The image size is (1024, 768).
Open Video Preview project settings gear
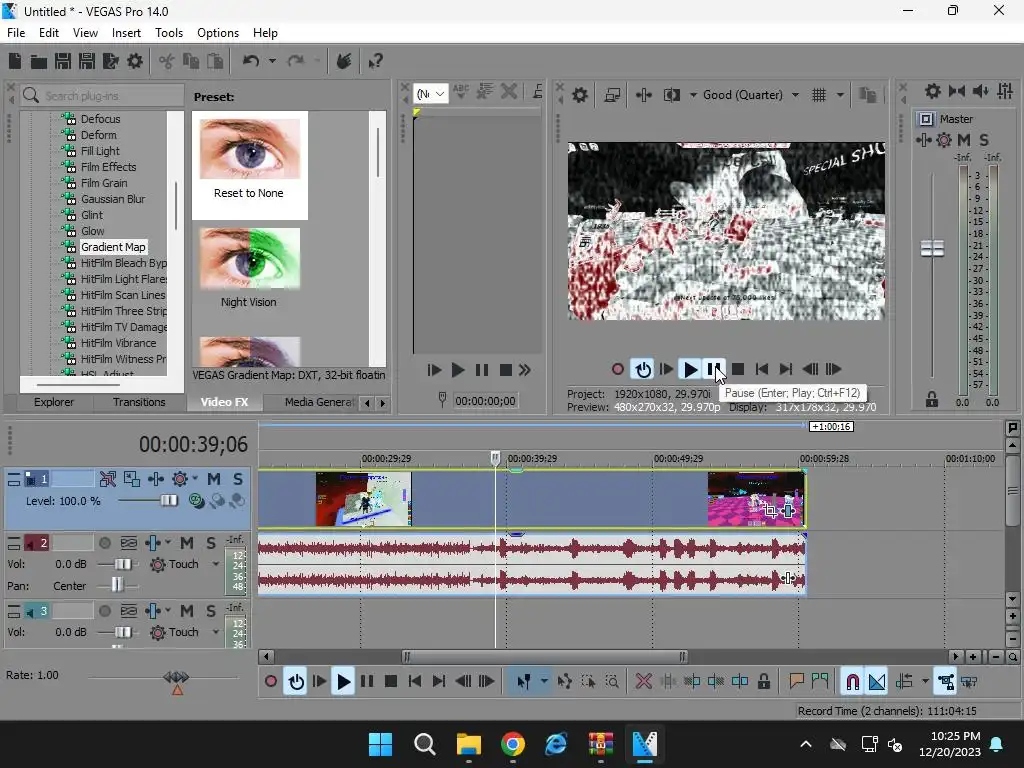[x=579, y=95]
